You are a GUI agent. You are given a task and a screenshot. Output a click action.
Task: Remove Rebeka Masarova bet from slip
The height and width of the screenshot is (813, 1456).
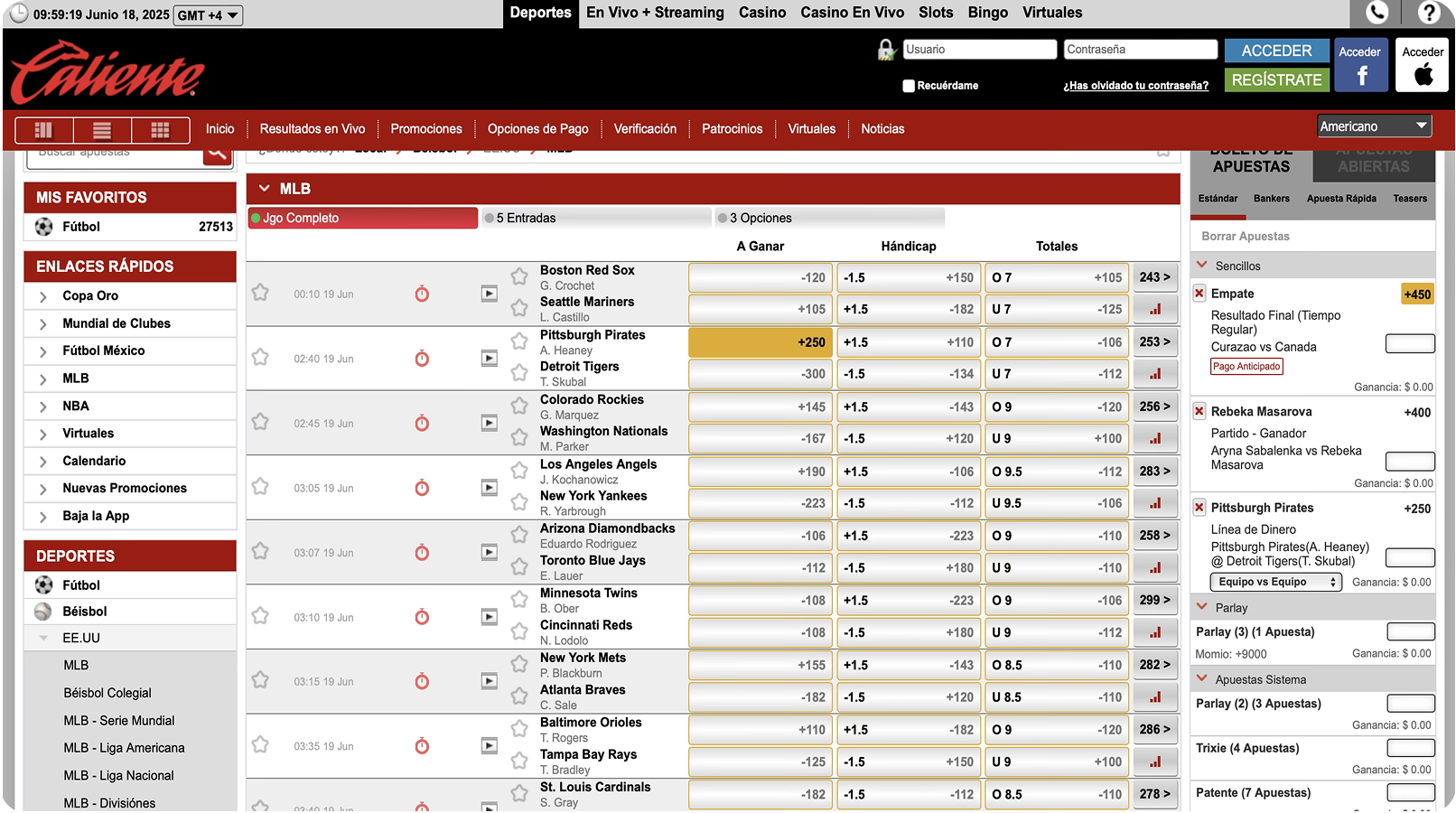tap(1199, 411)
